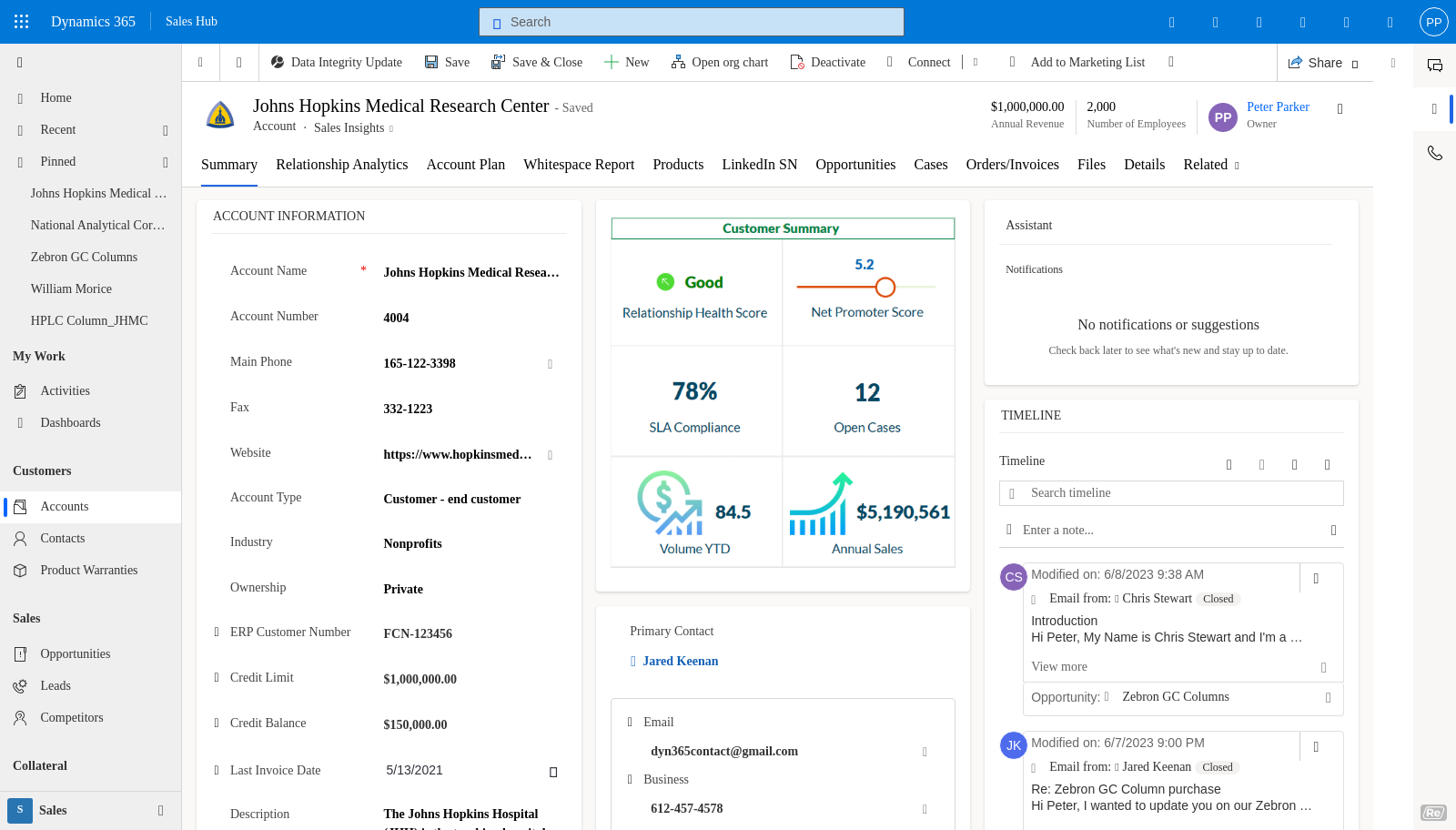
Task: Click the Contacts icon in the Customers section
Action: pos(20,538)
